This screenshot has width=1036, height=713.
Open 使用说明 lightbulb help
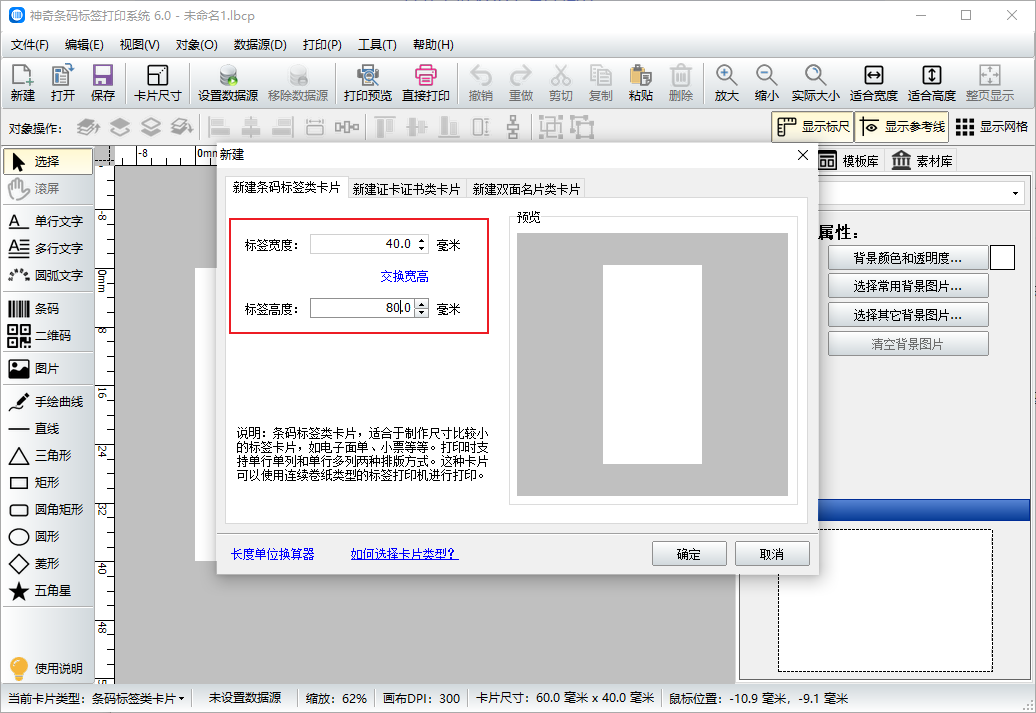click(x=48, y=668)
